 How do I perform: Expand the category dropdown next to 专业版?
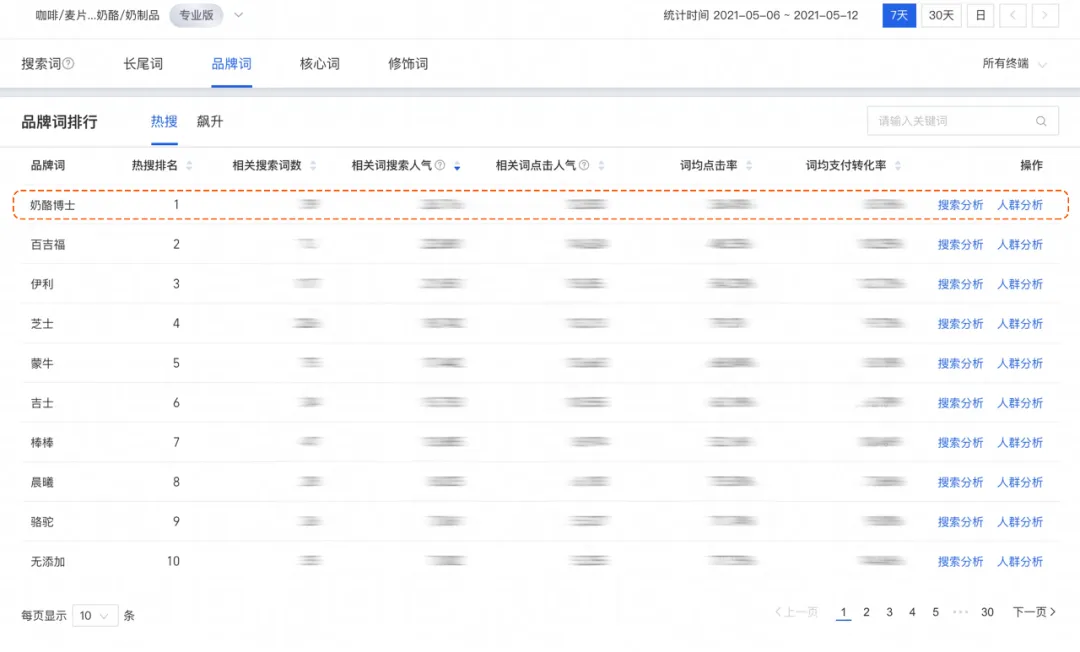pyautogui.click(x=238, y=15)
